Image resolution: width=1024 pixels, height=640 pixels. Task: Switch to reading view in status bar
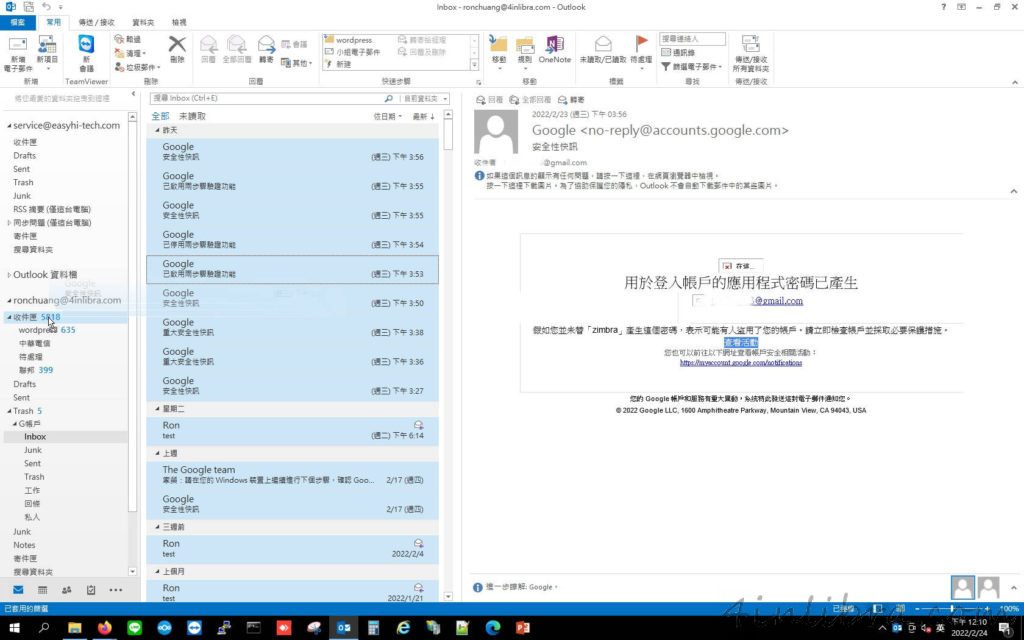(900, 609)
